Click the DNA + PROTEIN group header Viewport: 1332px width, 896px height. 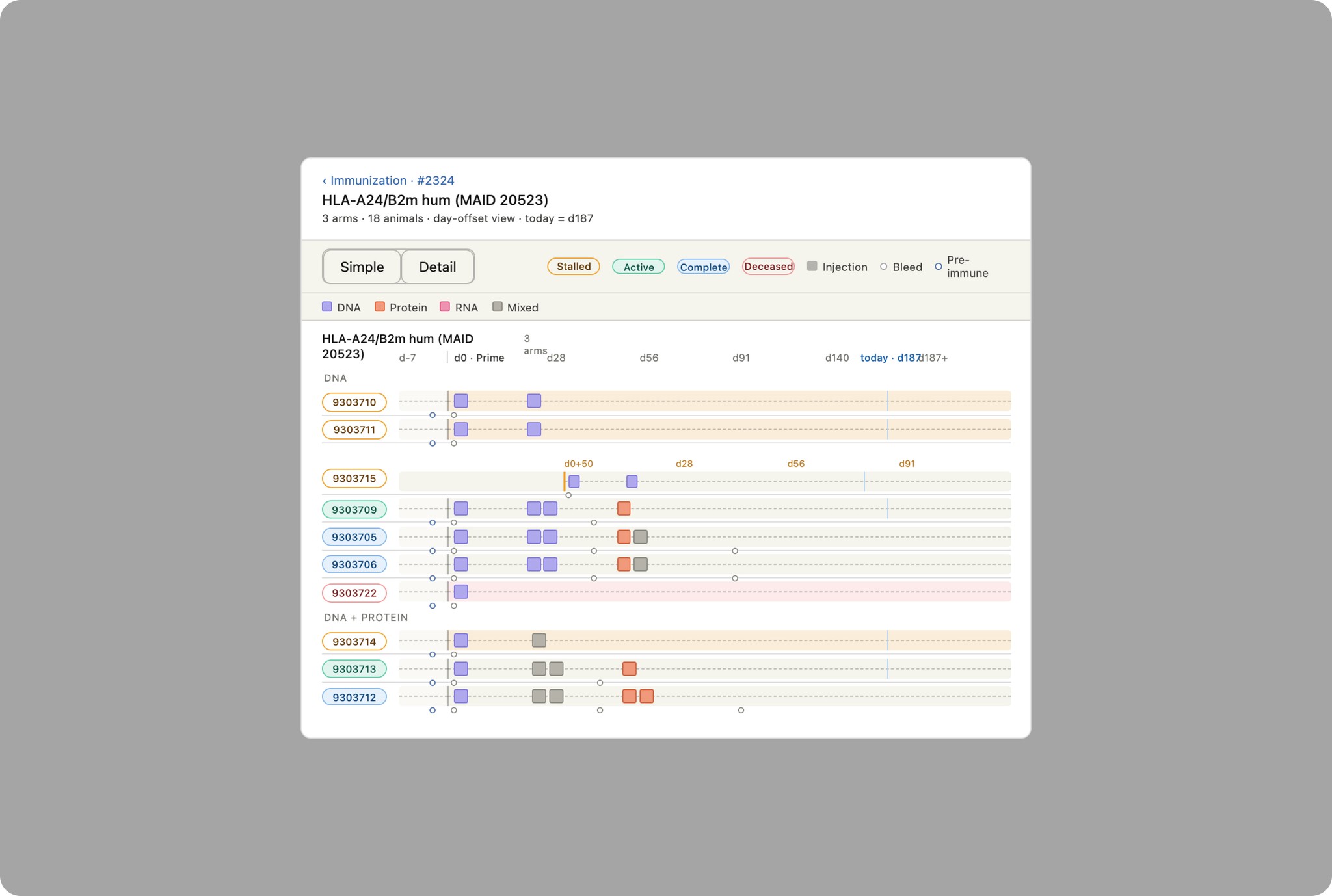click(366, 618)
